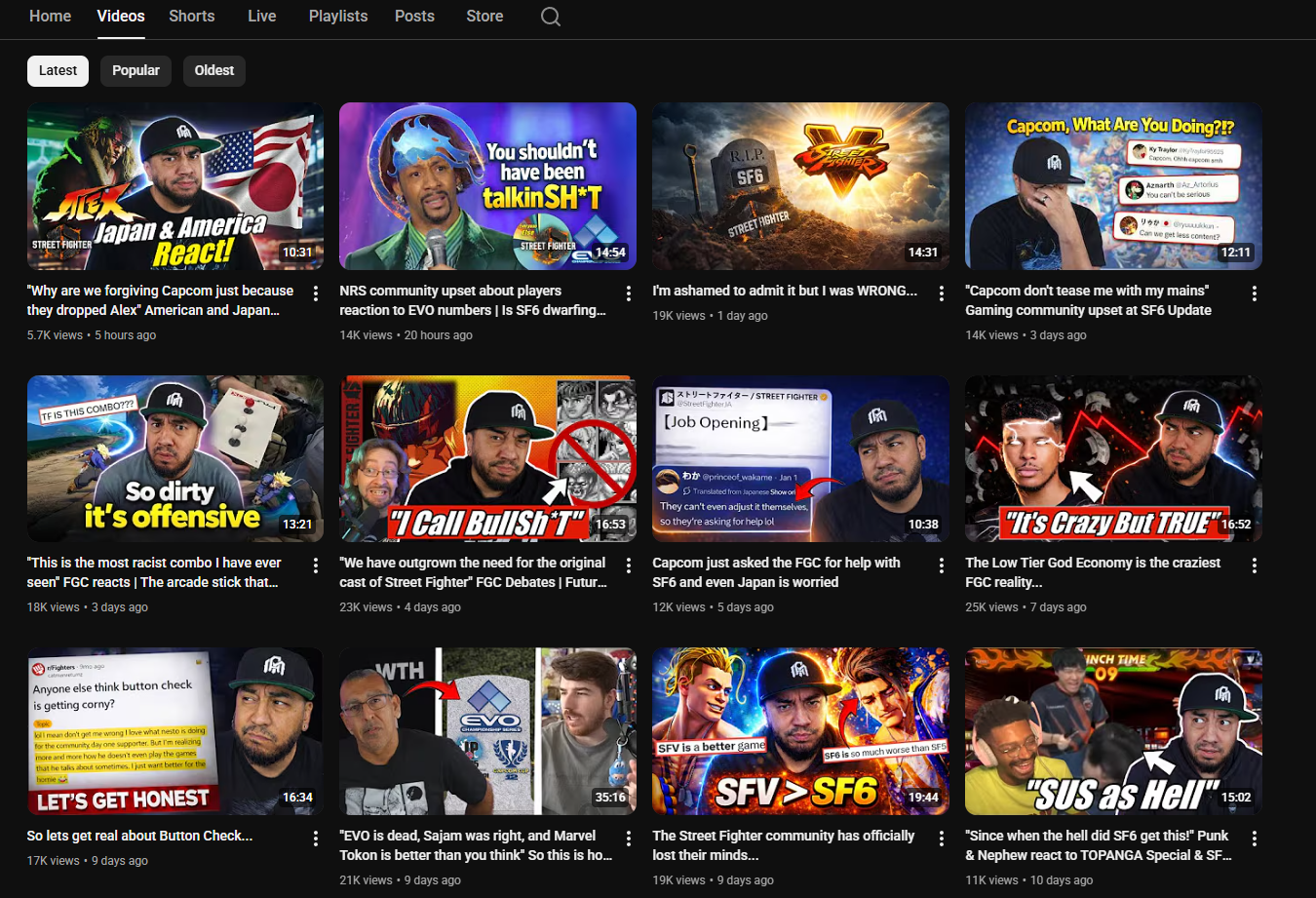Play the 'Job Opening' thumbnail
The width and height of the screenshot is (1316, 898).
tap(800, 458)
